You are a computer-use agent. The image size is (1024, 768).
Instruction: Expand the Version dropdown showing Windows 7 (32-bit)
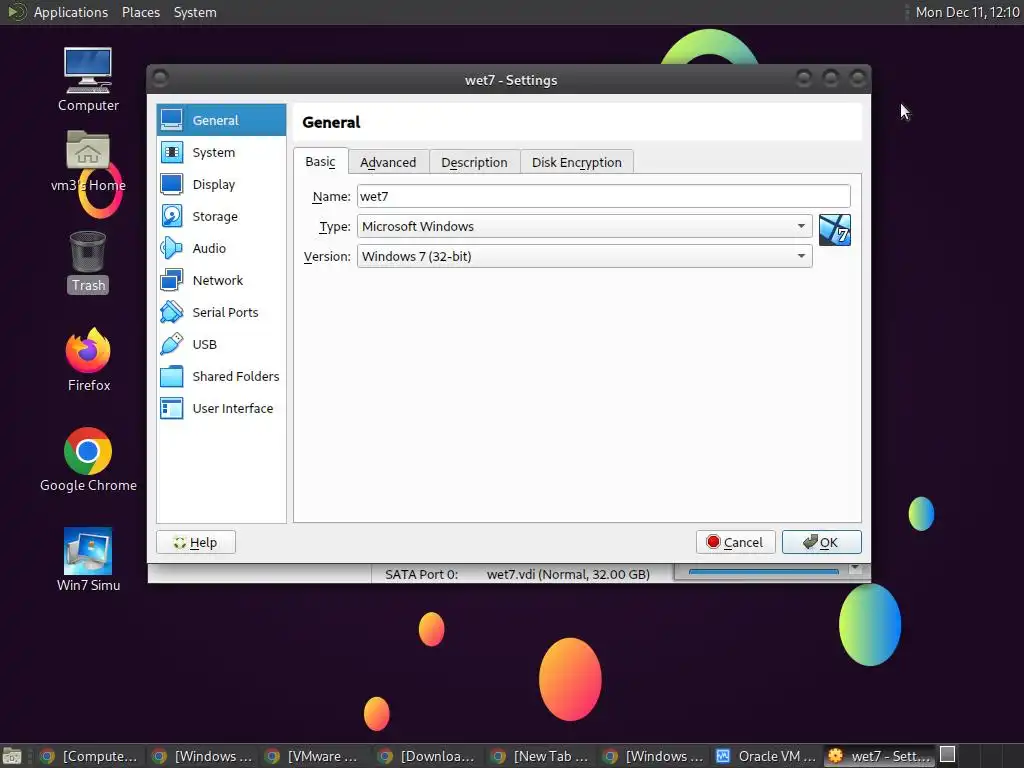click(584, 256)
